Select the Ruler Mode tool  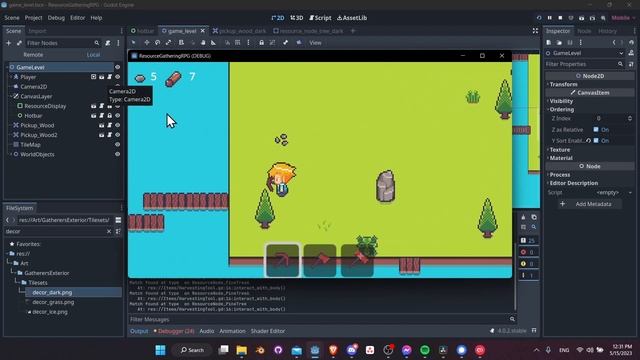pyautogui.click(x=213, y=42)
